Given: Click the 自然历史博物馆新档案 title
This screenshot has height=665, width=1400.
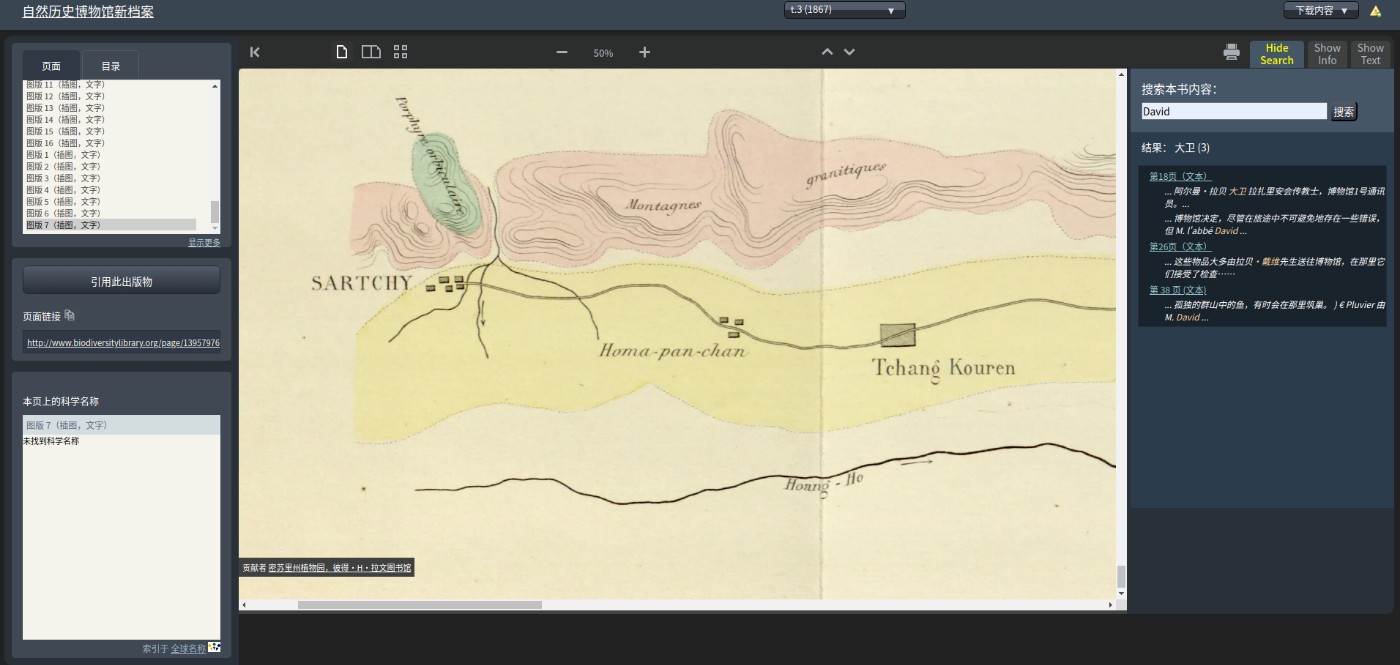Looking at the screenshot, I should click(x=88, y=12).
